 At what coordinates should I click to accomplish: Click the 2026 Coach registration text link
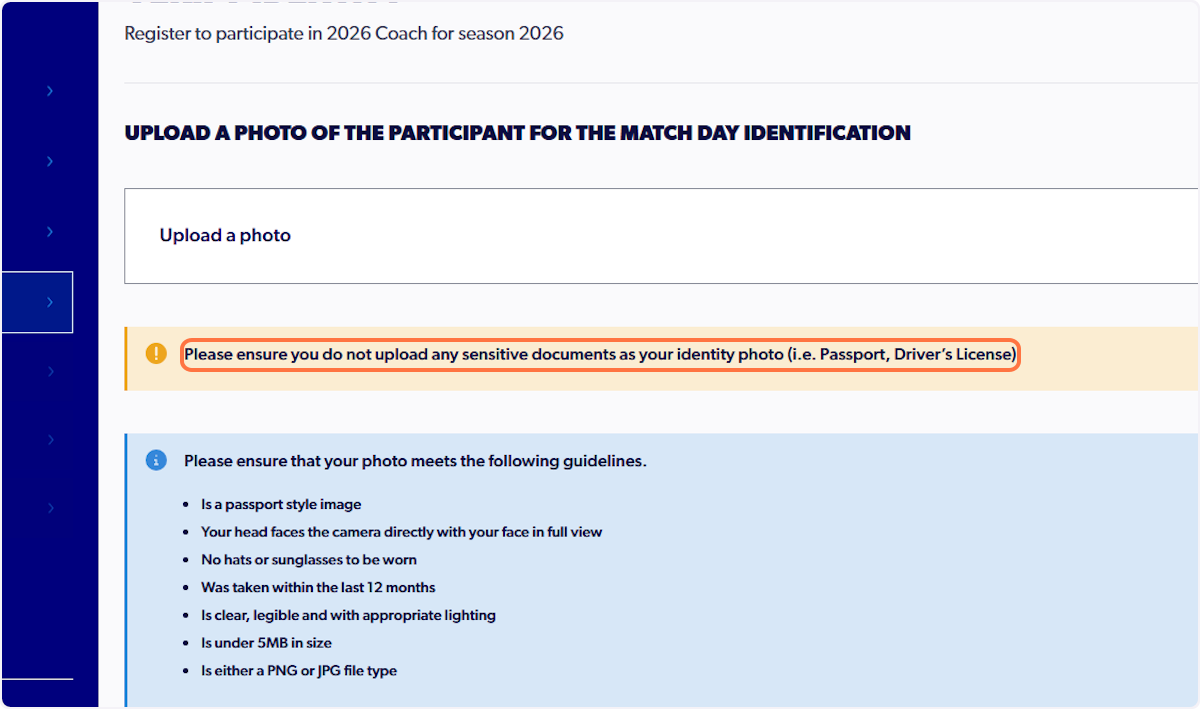pos(343,33)
